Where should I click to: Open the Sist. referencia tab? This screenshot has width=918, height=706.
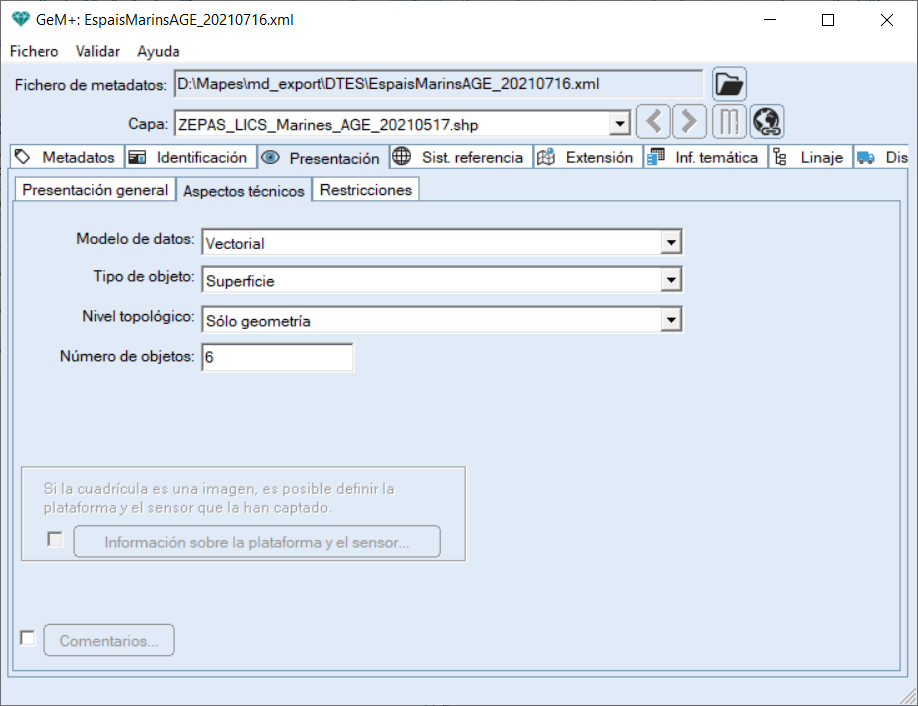(x=460, y=157)
